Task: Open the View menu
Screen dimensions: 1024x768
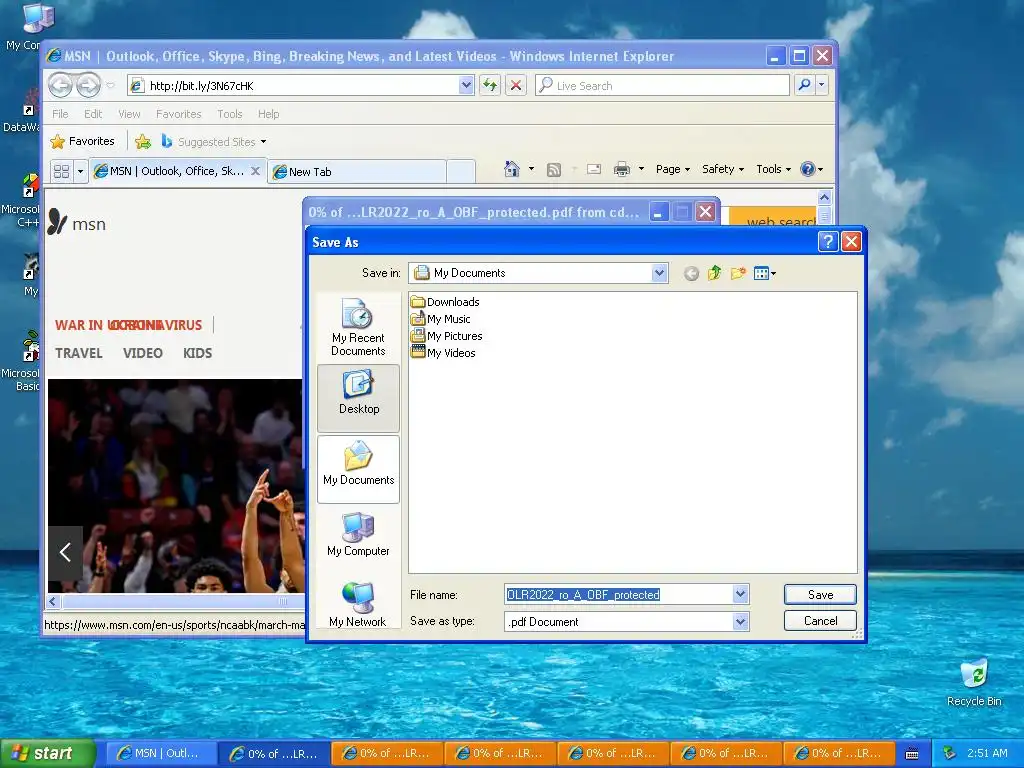Action: click(x=129, y=114)
